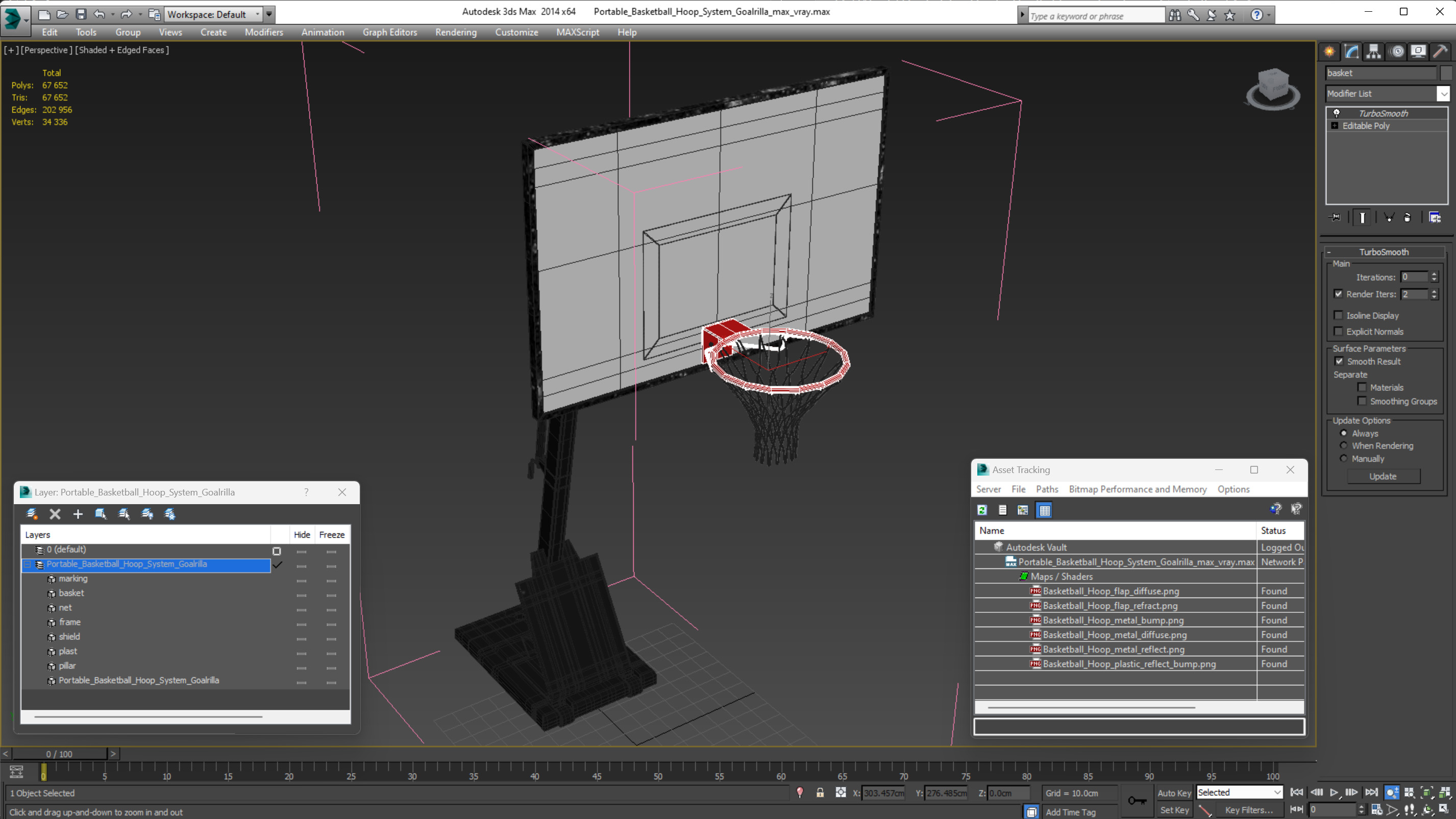The width and height of the screenshot is (1456, 819).
Task: Enable Isoline Display checkbox
Action: click(x=1338, y=315)
